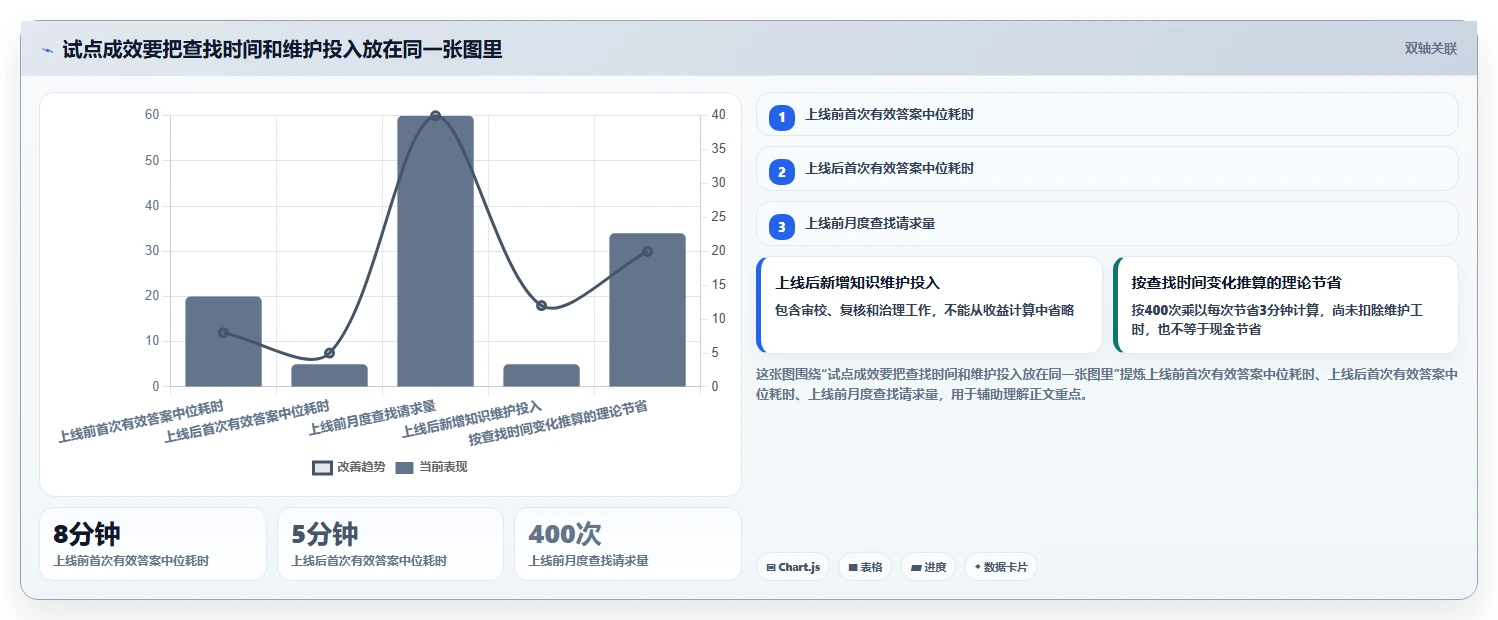The width and height of the screenshot is (1498, 620).
Task: Select list row 上线前月度查找请求量
Action: click(1107, 223)
